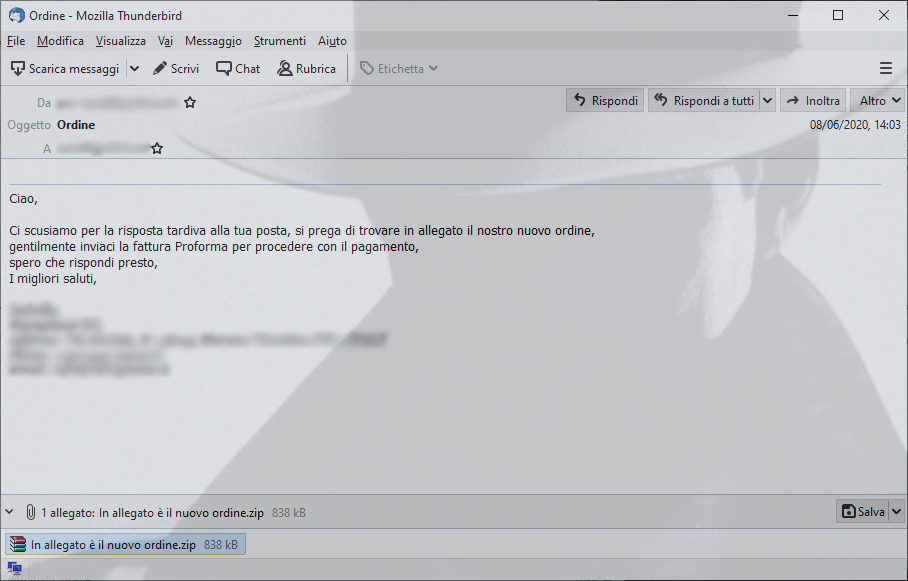Toggle the star next to sender address

coord(190,103)
